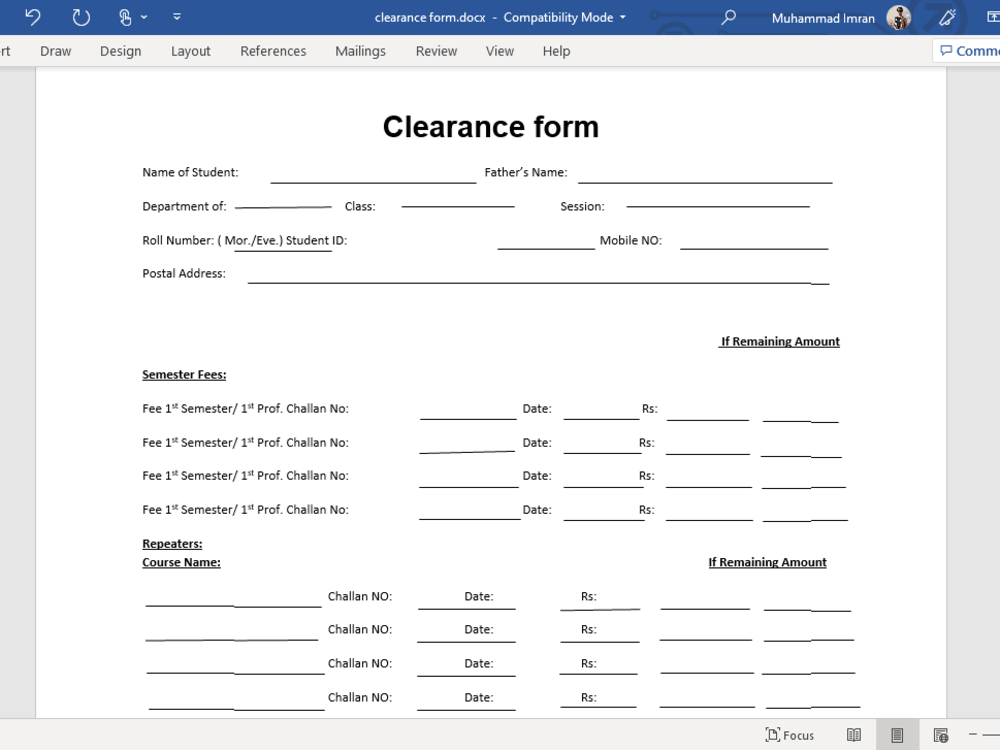
Task: Open Muhammad Imran account name
Action: 823,18
